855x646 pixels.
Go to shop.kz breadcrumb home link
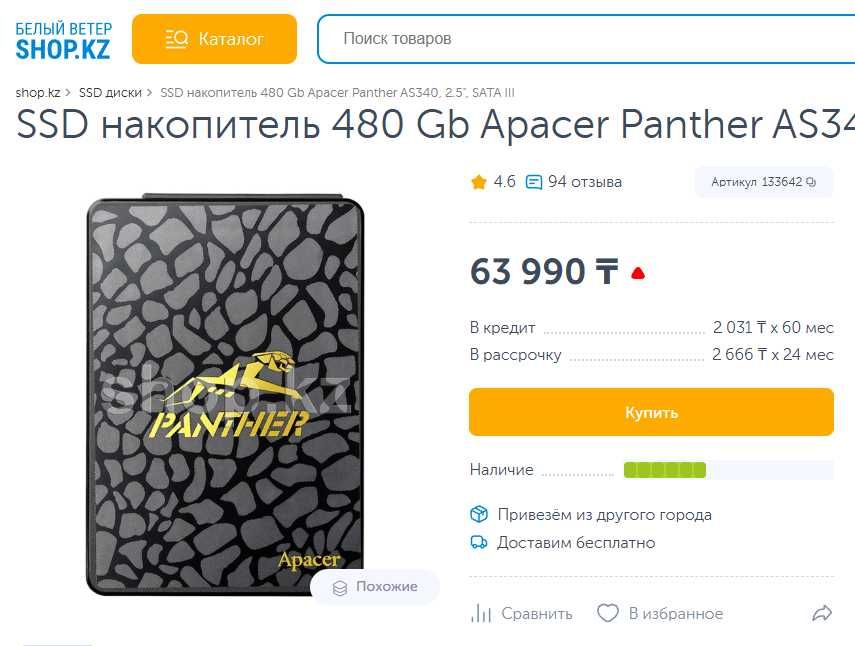[x=38, y=93]
